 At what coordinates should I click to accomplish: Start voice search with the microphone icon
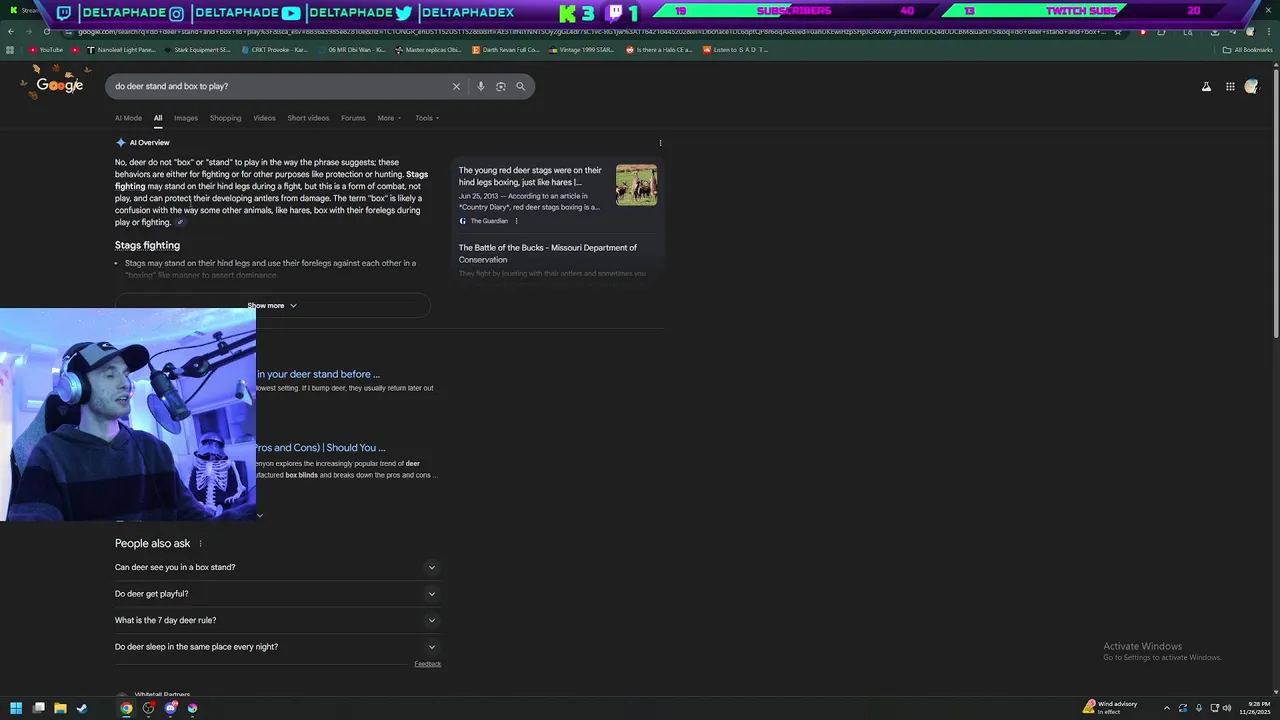coord(481,86)
